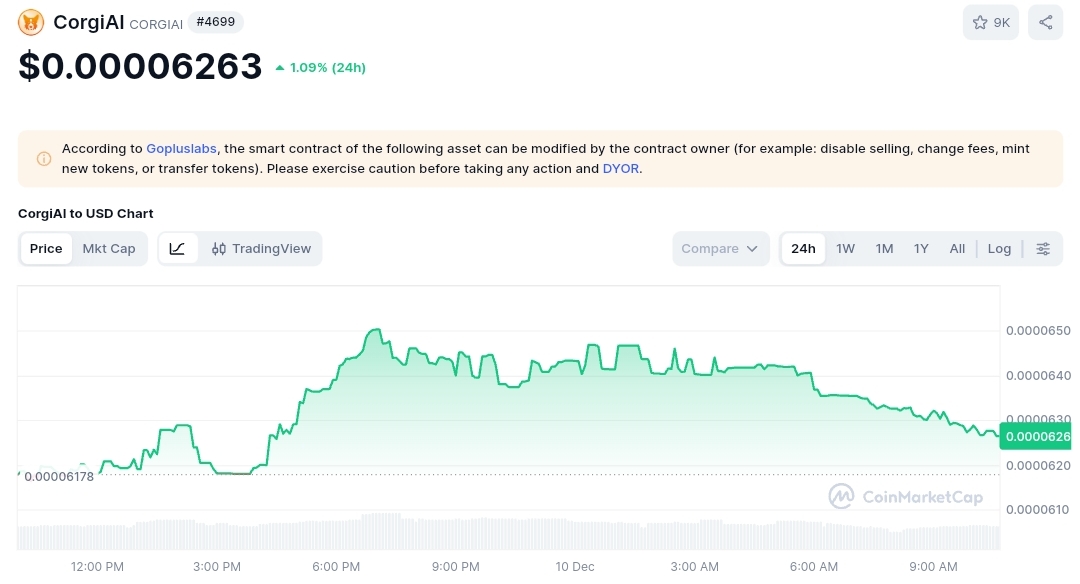Click the volume bars below the chart
The height and width of the screenshot is (584, 1080).
click(x=508, y=532)
